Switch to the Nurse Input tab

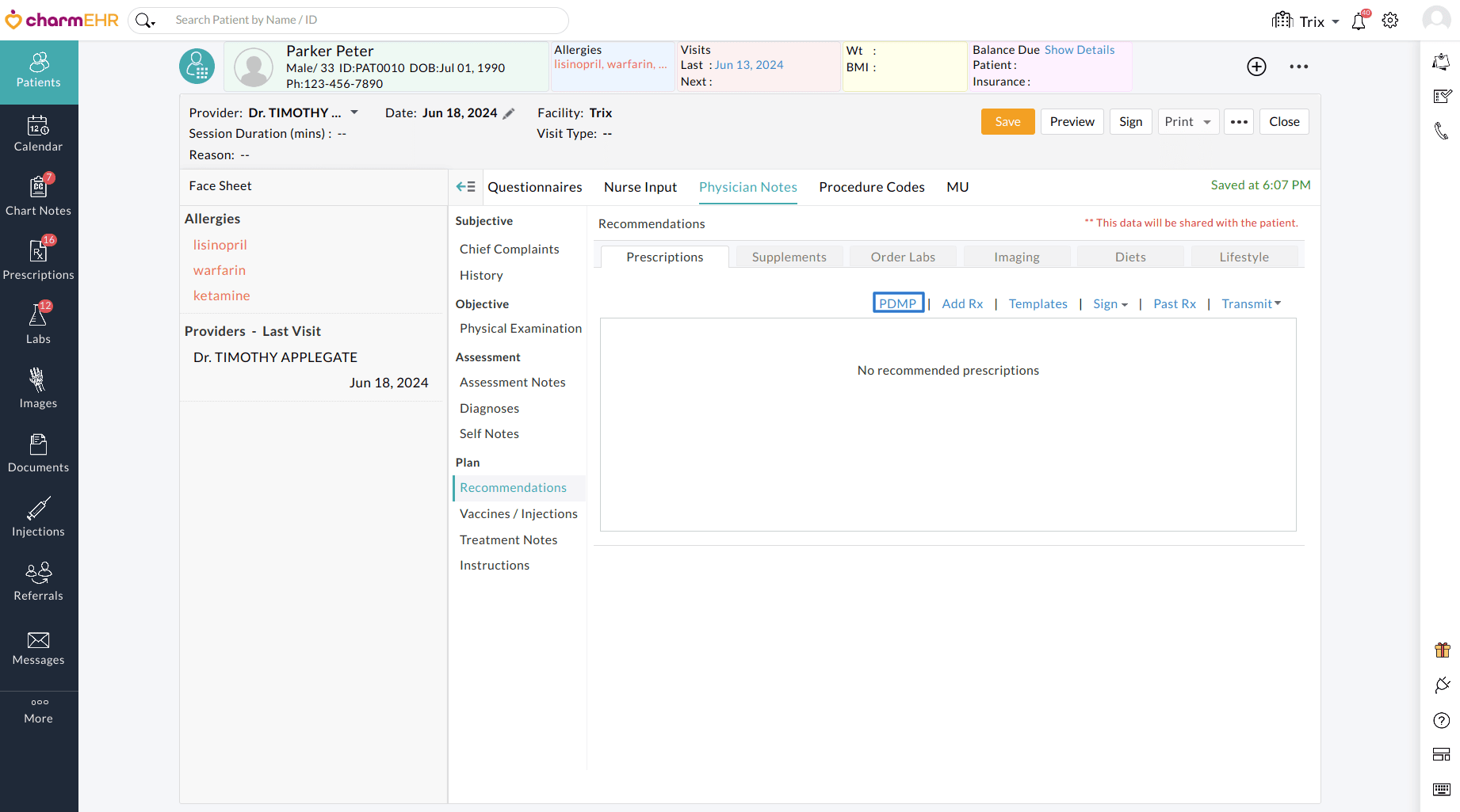pyautogui.click(x=640, y=187)
